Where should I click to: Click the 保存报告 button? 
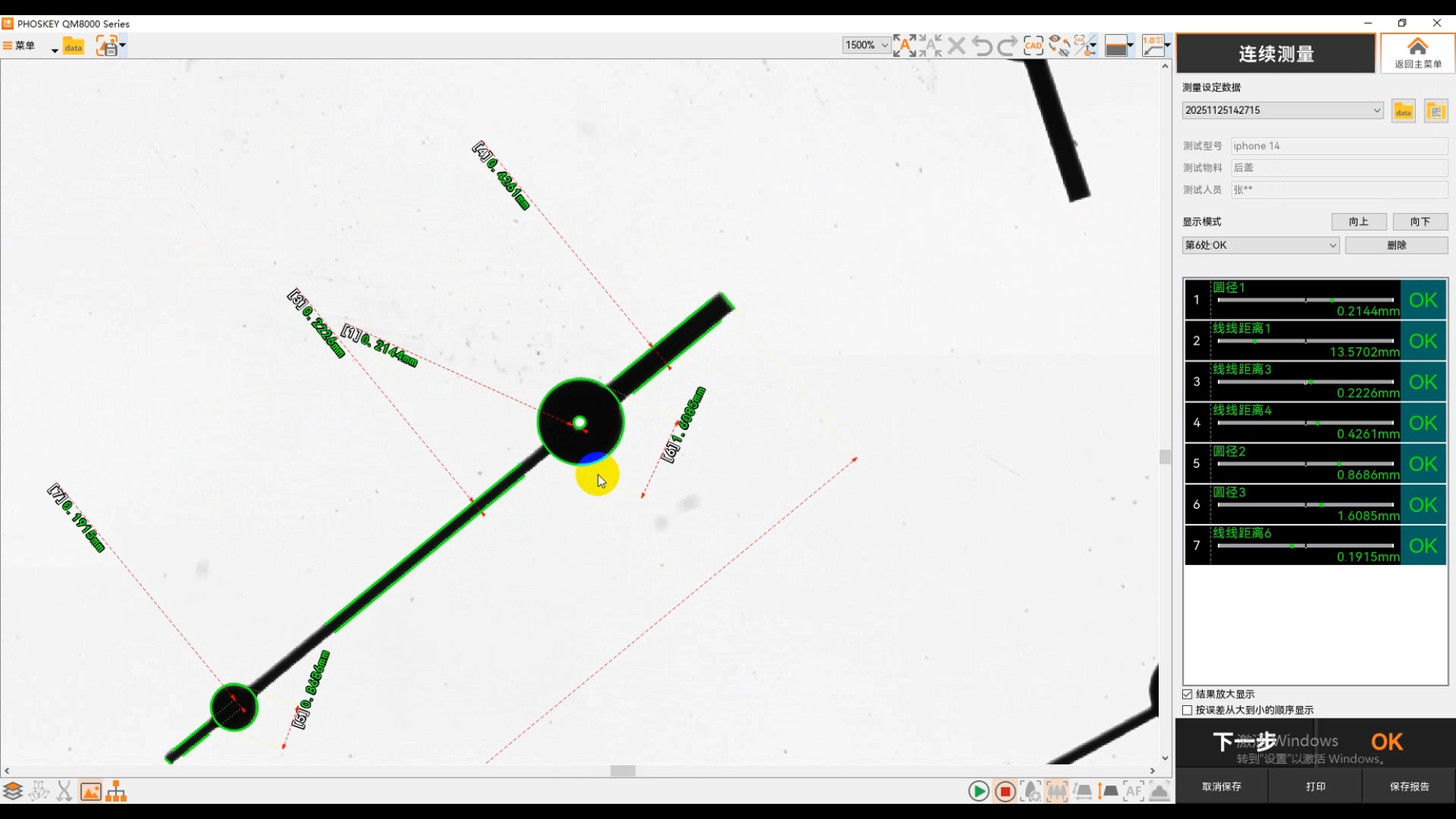pyautogui.click(x=1409, y=786)
